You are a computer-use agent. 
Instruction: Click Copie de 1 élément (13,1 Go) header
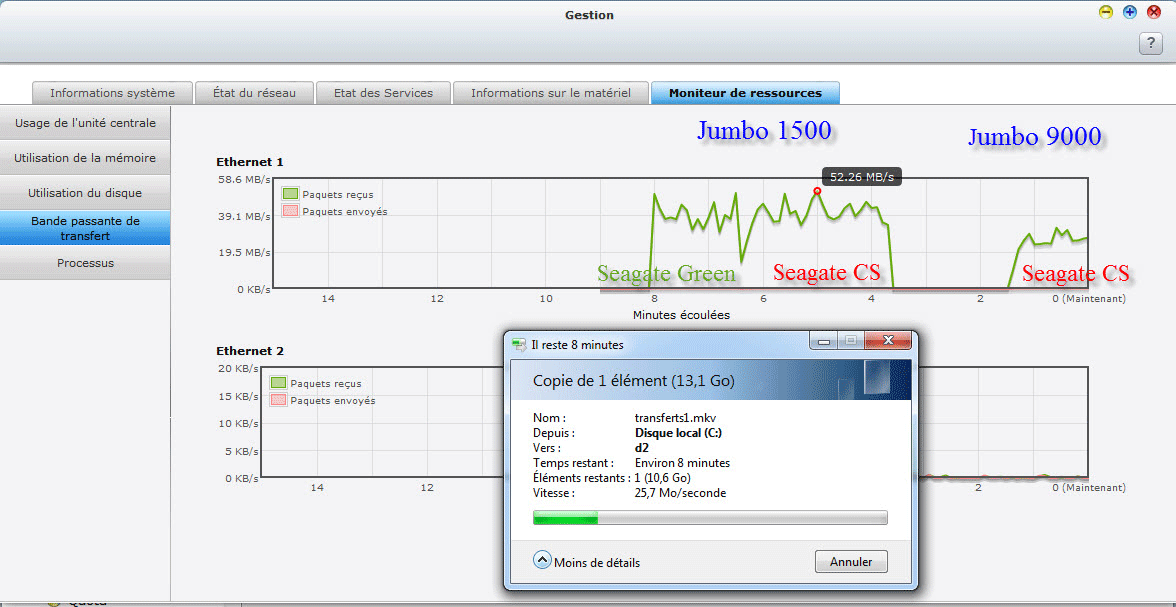coord(634,381)
